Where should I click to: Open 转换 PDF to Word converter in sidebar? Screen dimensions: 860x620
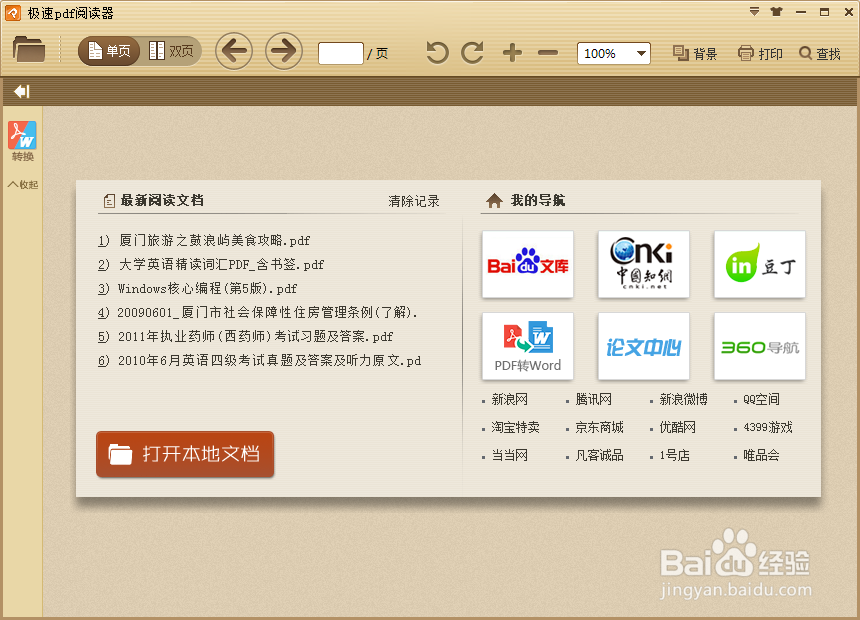click(x=22, y=142)
